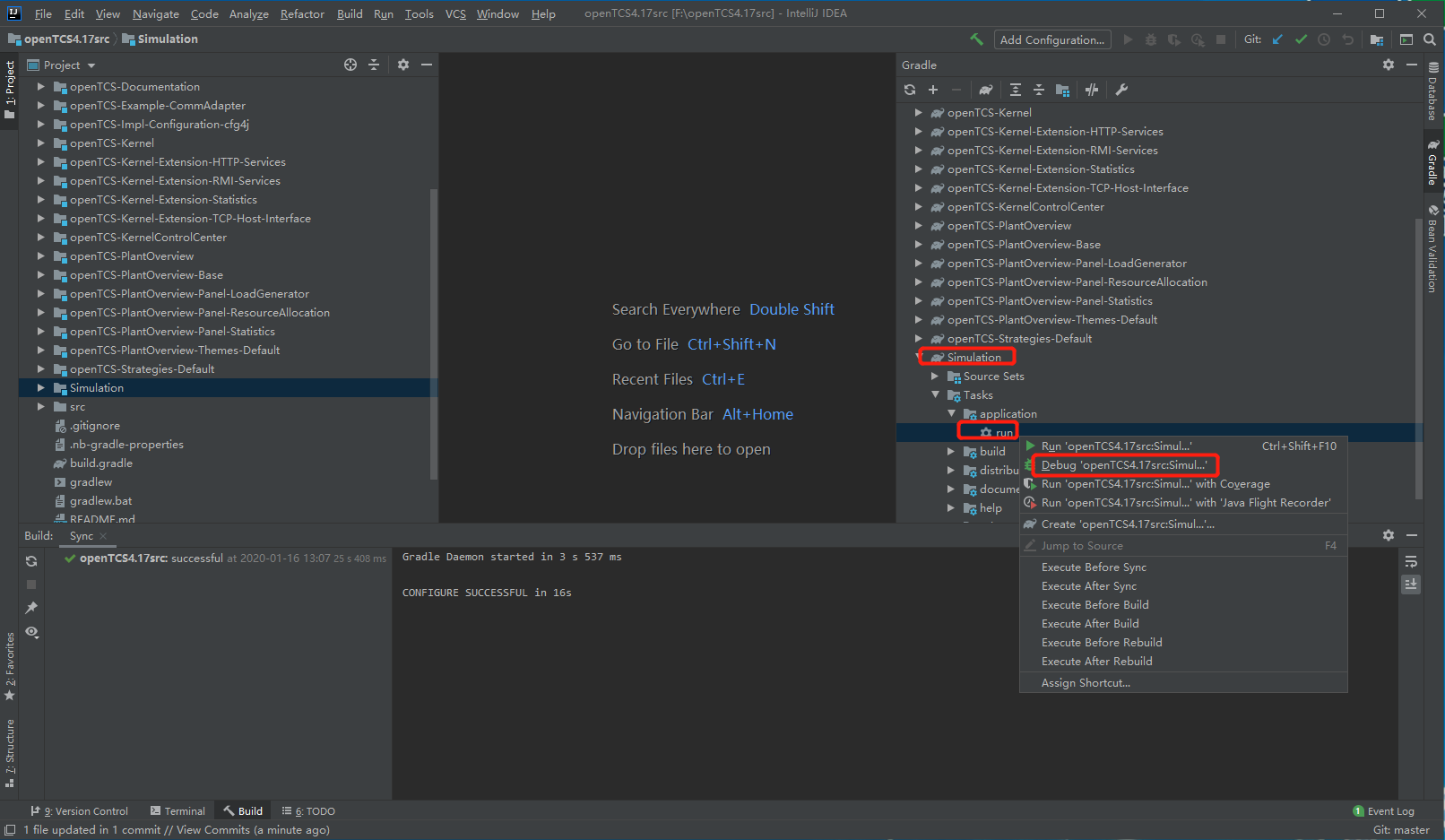Open the Analyze menu
Screen dimensions: 1445x840
click(248, 13)
